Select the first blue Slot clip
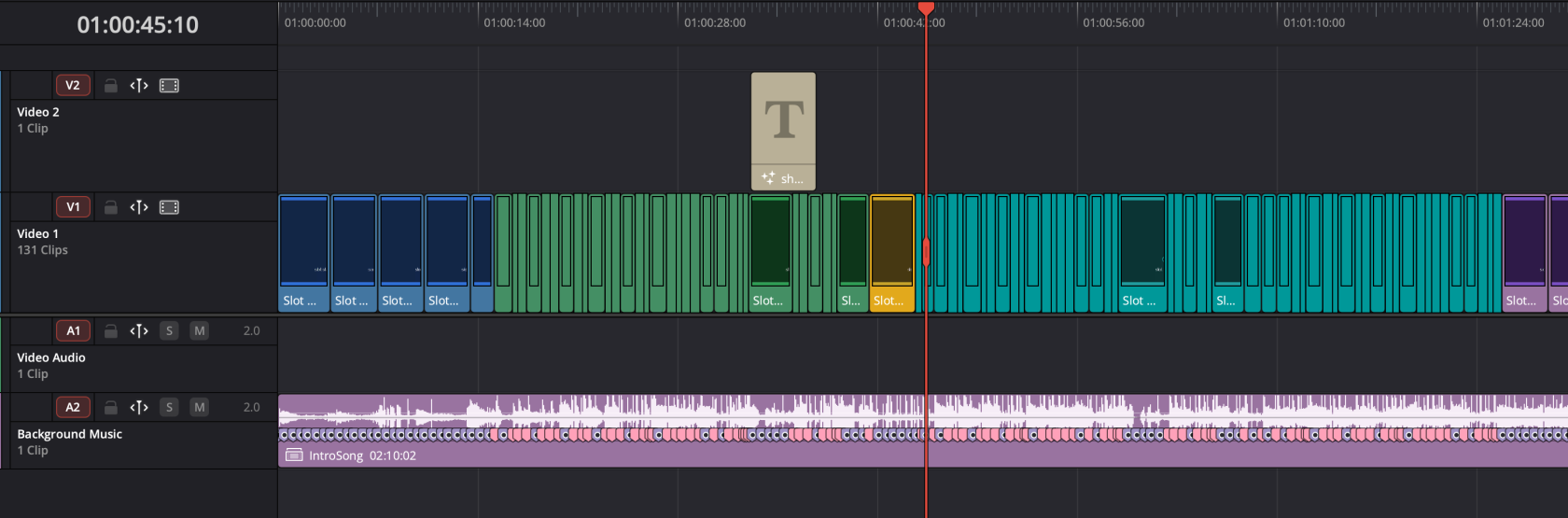Viewport: 1568px width, 518px height. [304, 252]
